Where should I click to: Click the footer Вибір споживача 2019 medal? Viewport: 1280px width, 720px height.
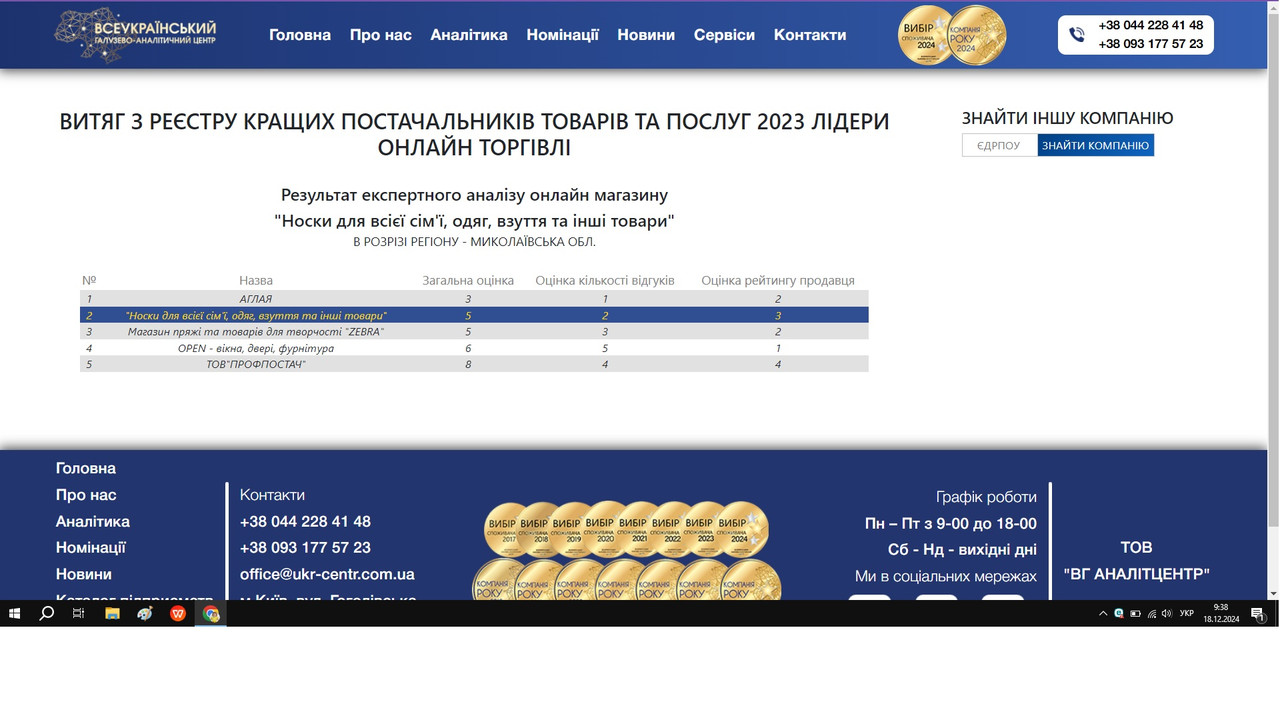click(572, 530)
